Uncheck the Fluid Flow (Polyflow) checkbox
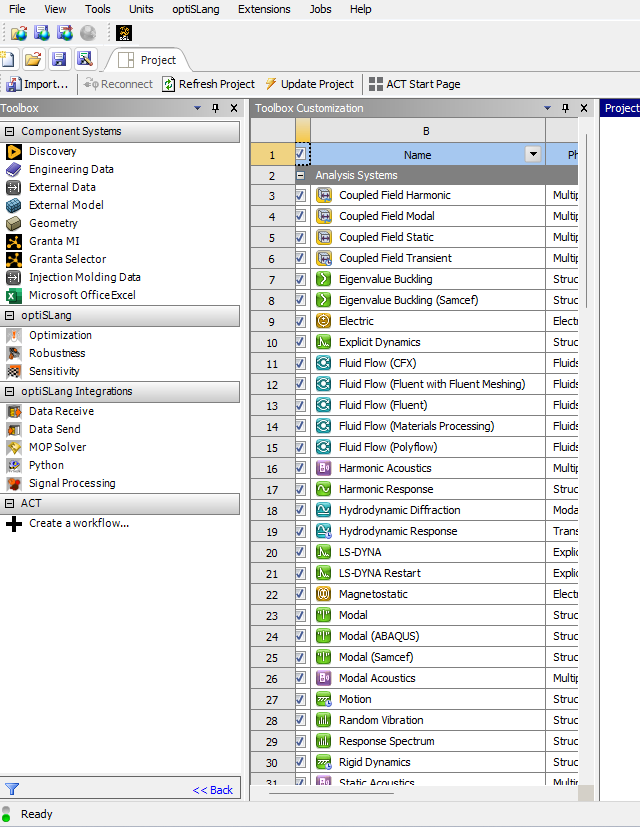This screenshot has width=640, height=827. [x=301, y=447]
